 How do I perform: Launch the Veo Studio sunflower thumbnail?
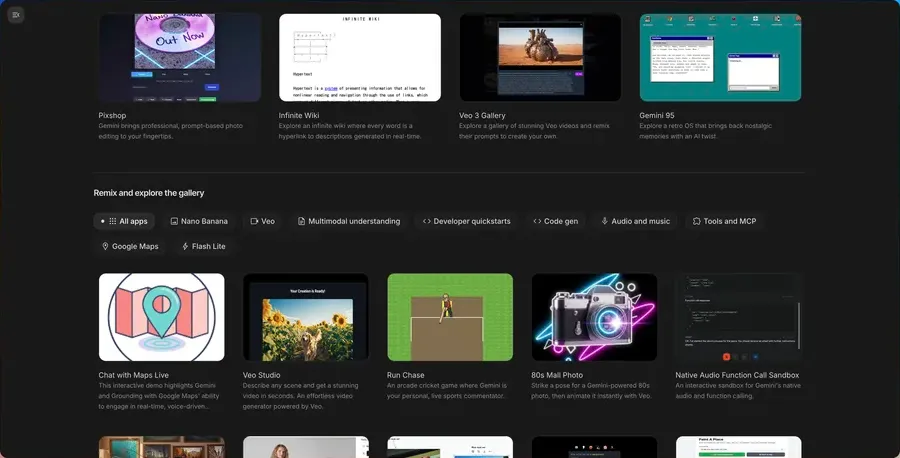click(305, 317)
